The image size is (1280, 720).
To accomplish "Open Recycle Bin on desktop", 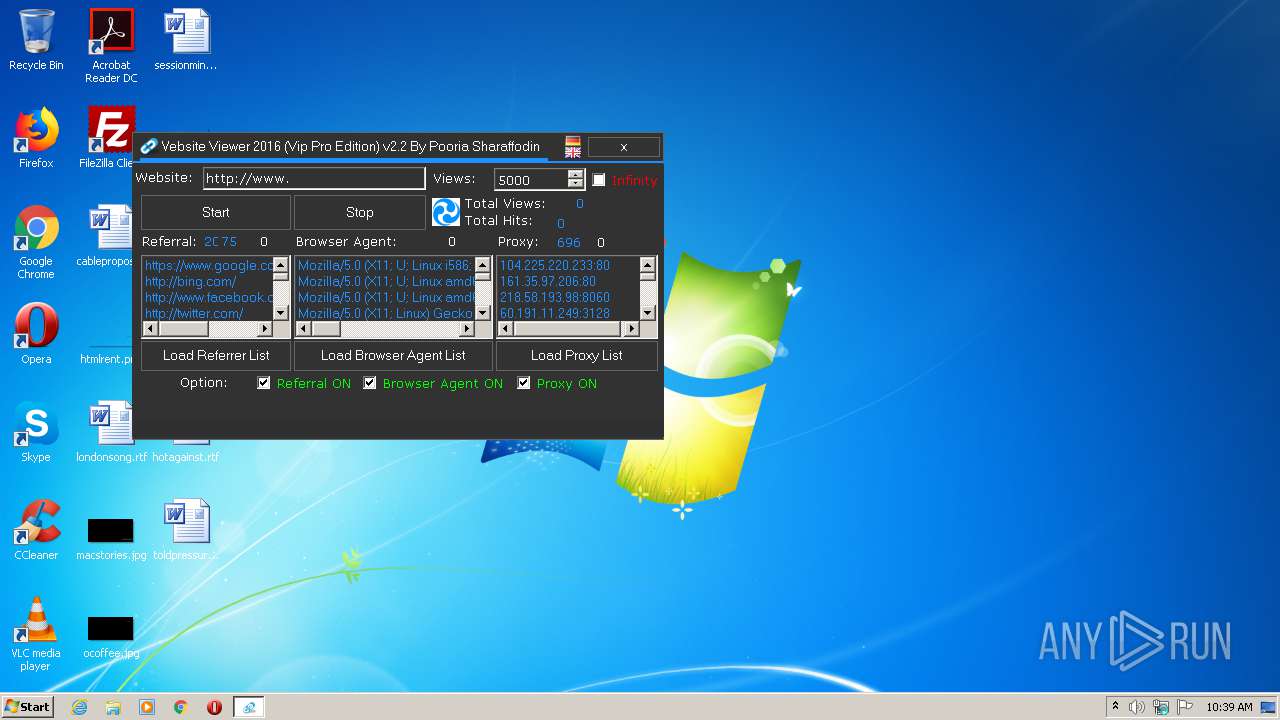I will click(36, 40).
